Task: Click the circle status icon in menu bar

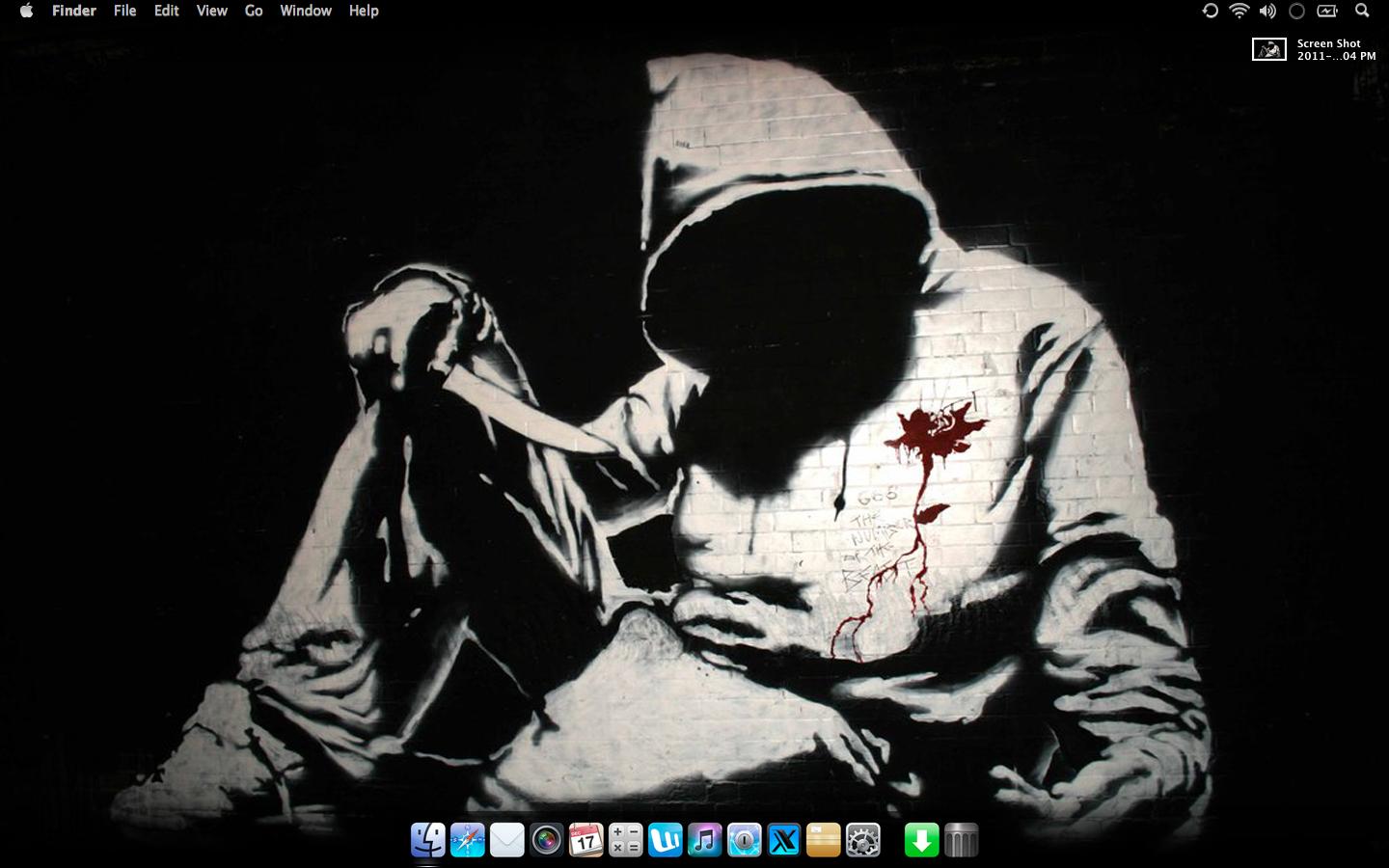Action: click(x=1297, y=11)
